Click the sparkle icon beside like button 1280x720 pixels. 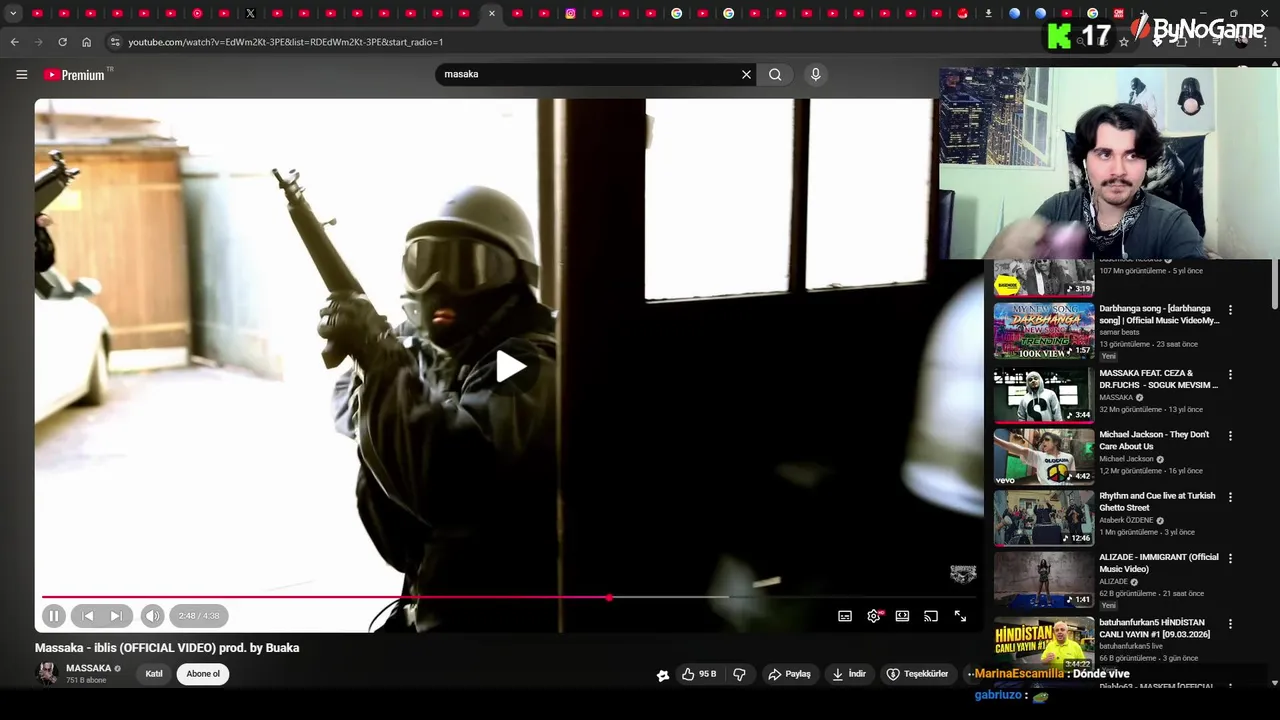662,675
